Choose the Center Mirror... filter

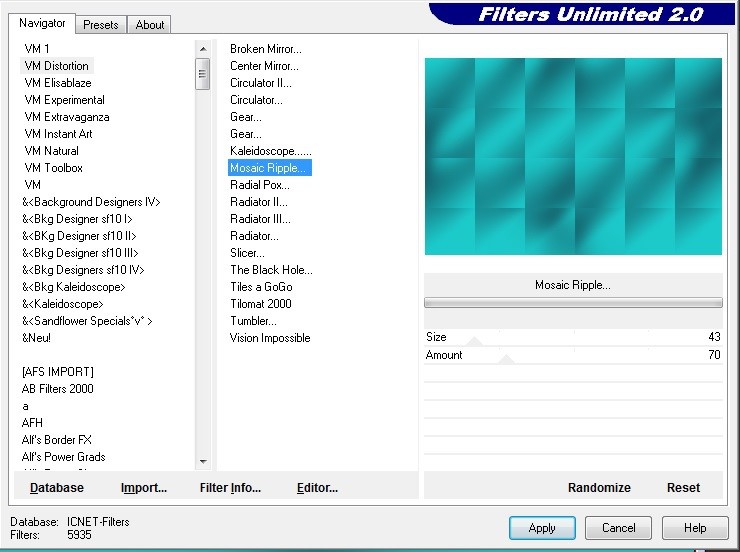tap(264, 66)
